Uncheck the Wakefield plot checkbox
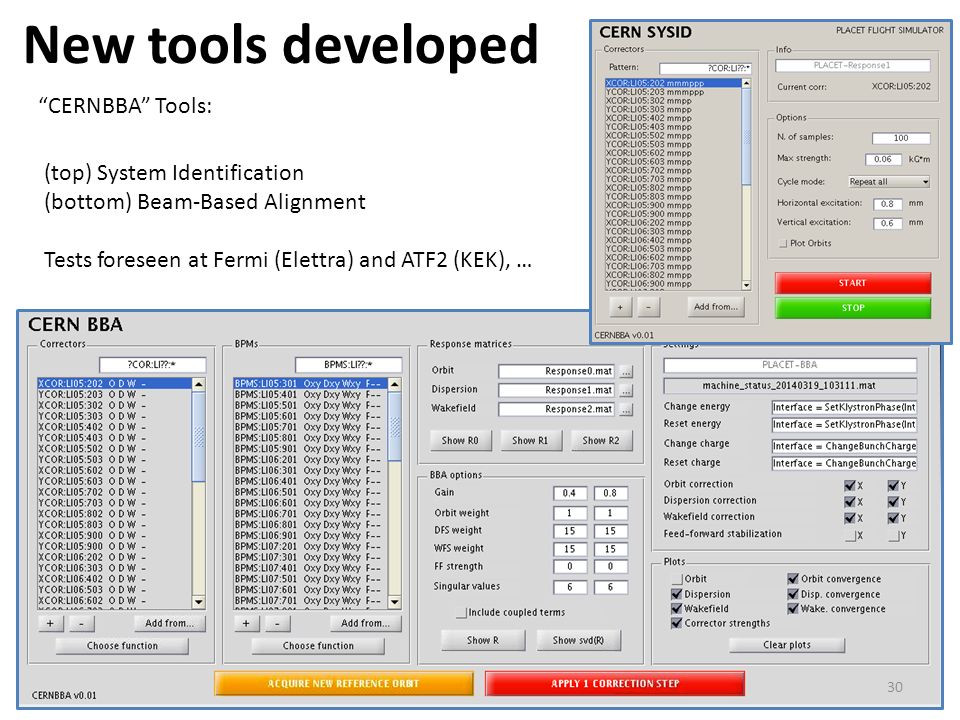The image size is (960, 720). coord(677,609)
